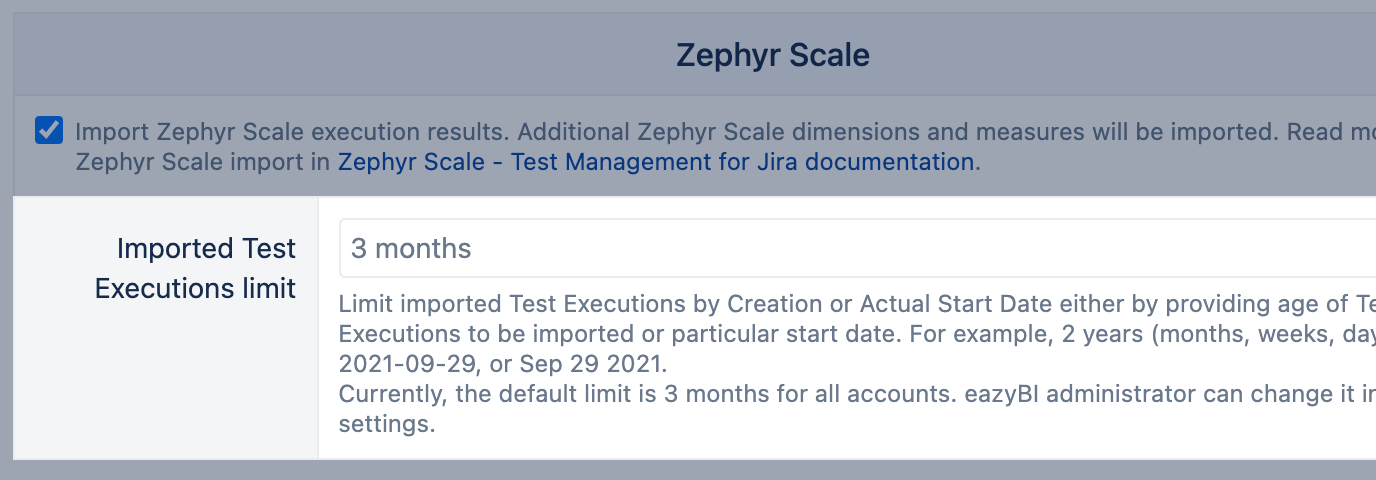Click the 'Import Zephyr Scale execution results' label
Screen dimensions: 1376x480
[292, 132]
